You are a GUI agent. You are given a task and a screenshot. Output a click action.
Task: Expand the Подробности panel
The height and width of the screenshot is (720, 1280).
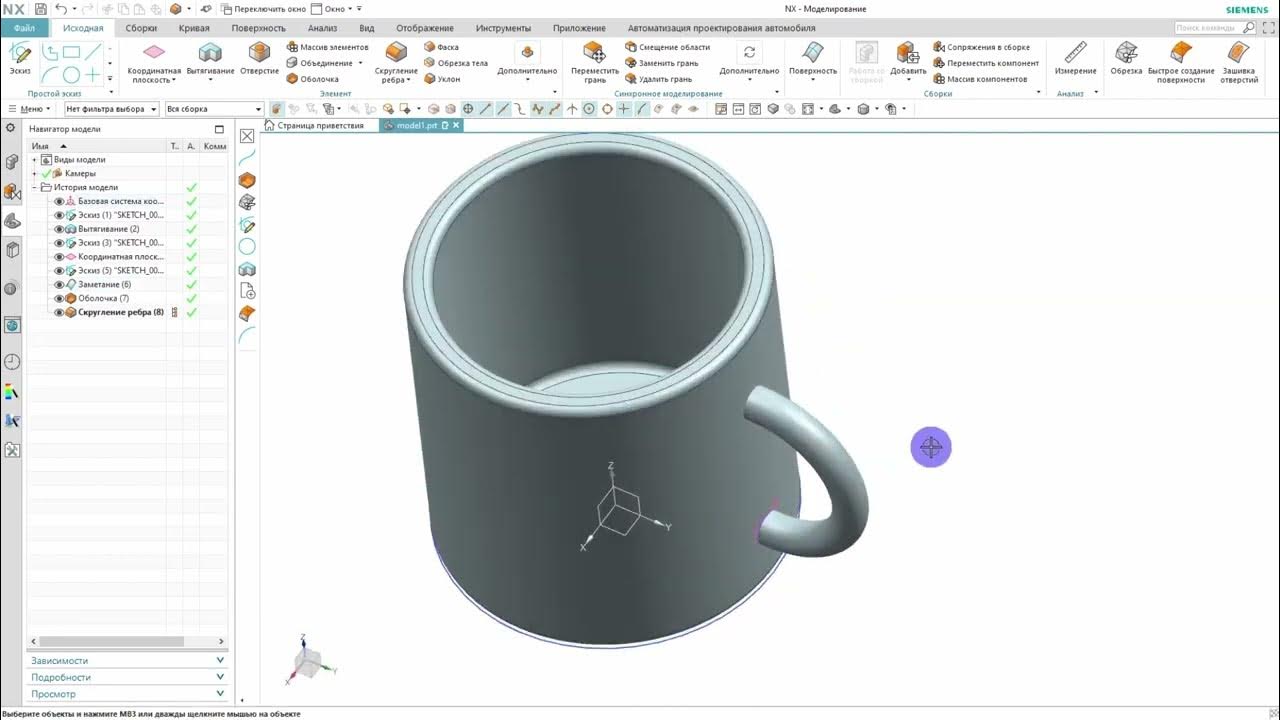pyautogui.click(x=127, y=677)
